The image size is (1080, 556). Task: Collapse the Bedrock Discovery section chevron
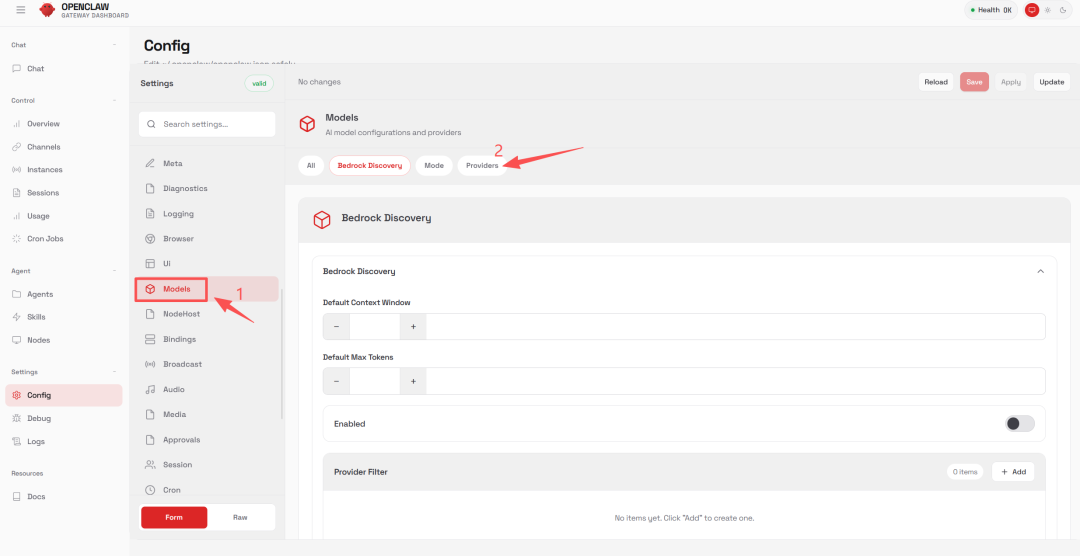[x=1040, y=271]
